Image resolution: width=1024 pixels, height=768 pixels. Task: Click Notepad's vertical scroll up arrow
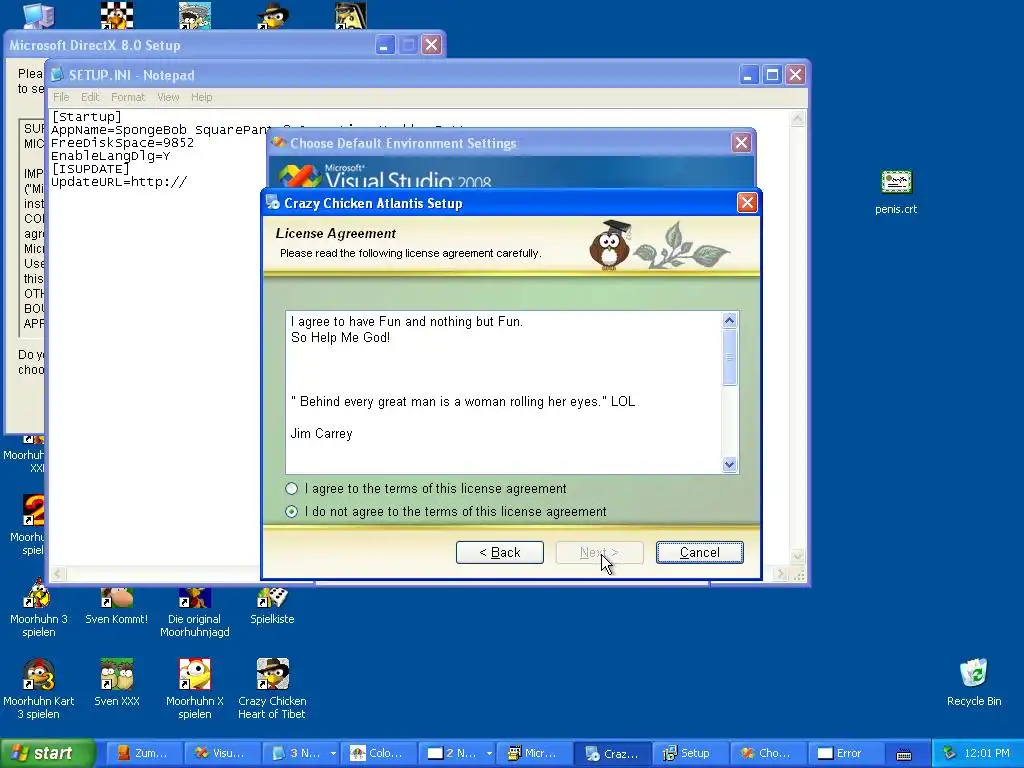(797, 118)
